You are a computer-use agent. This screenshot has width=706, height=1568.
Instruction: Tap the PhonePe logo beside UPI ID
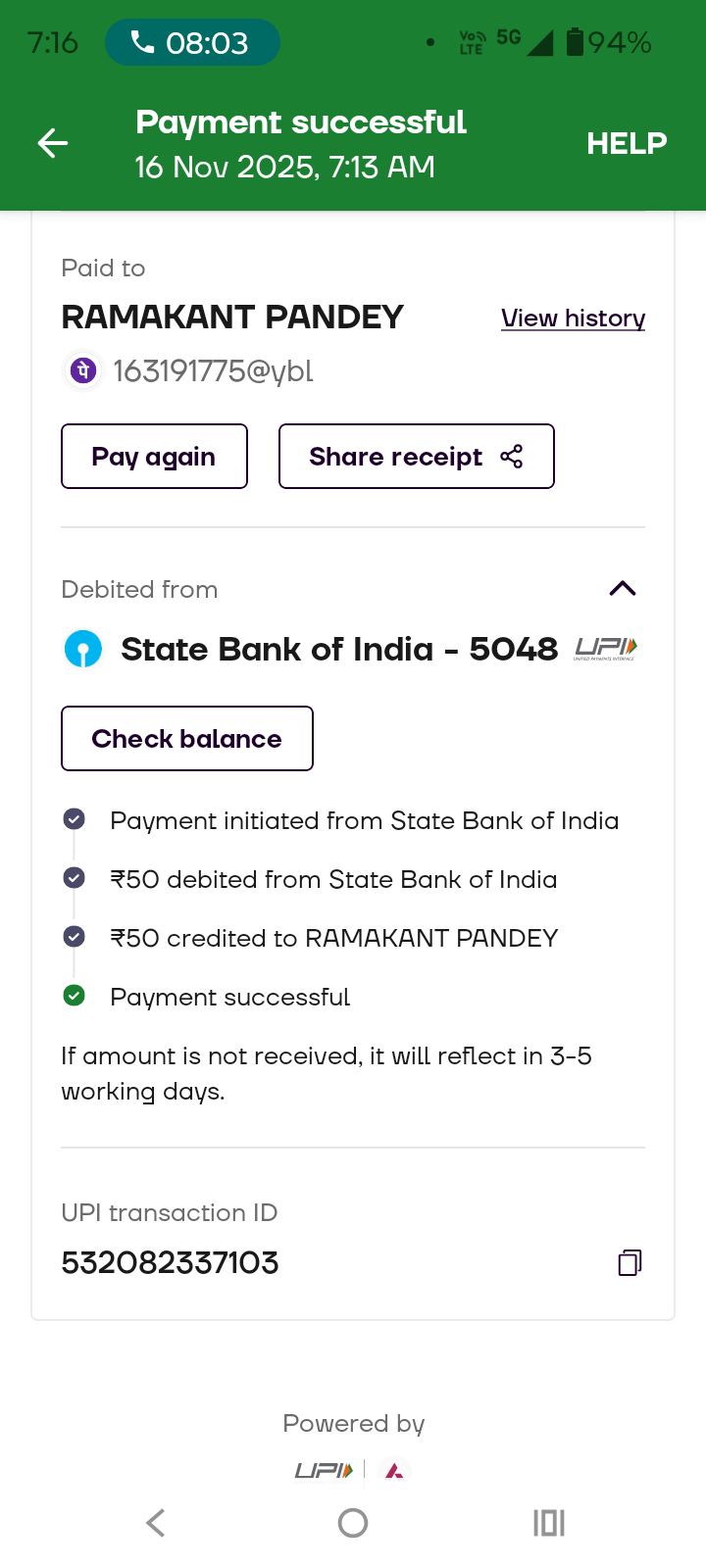[x=83, y=370]
